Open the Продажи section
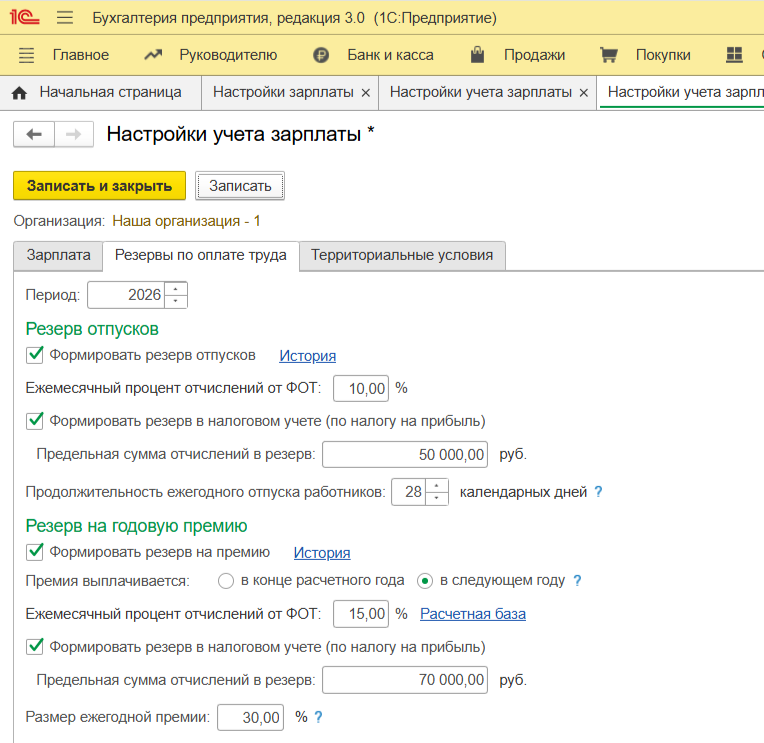 pos(535,55)
